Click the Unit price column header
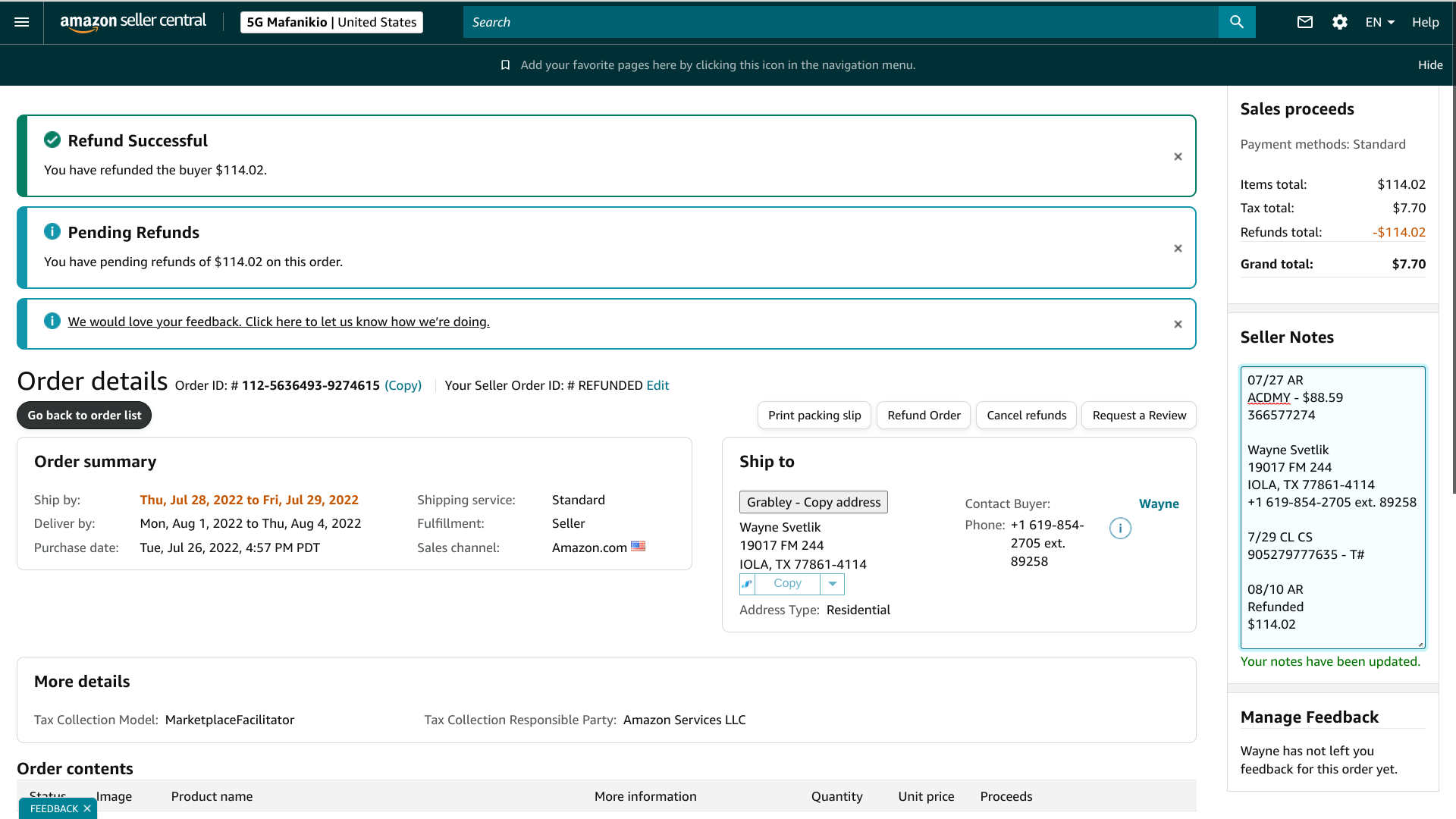1456x819 pixels. (x=926, y=796)
